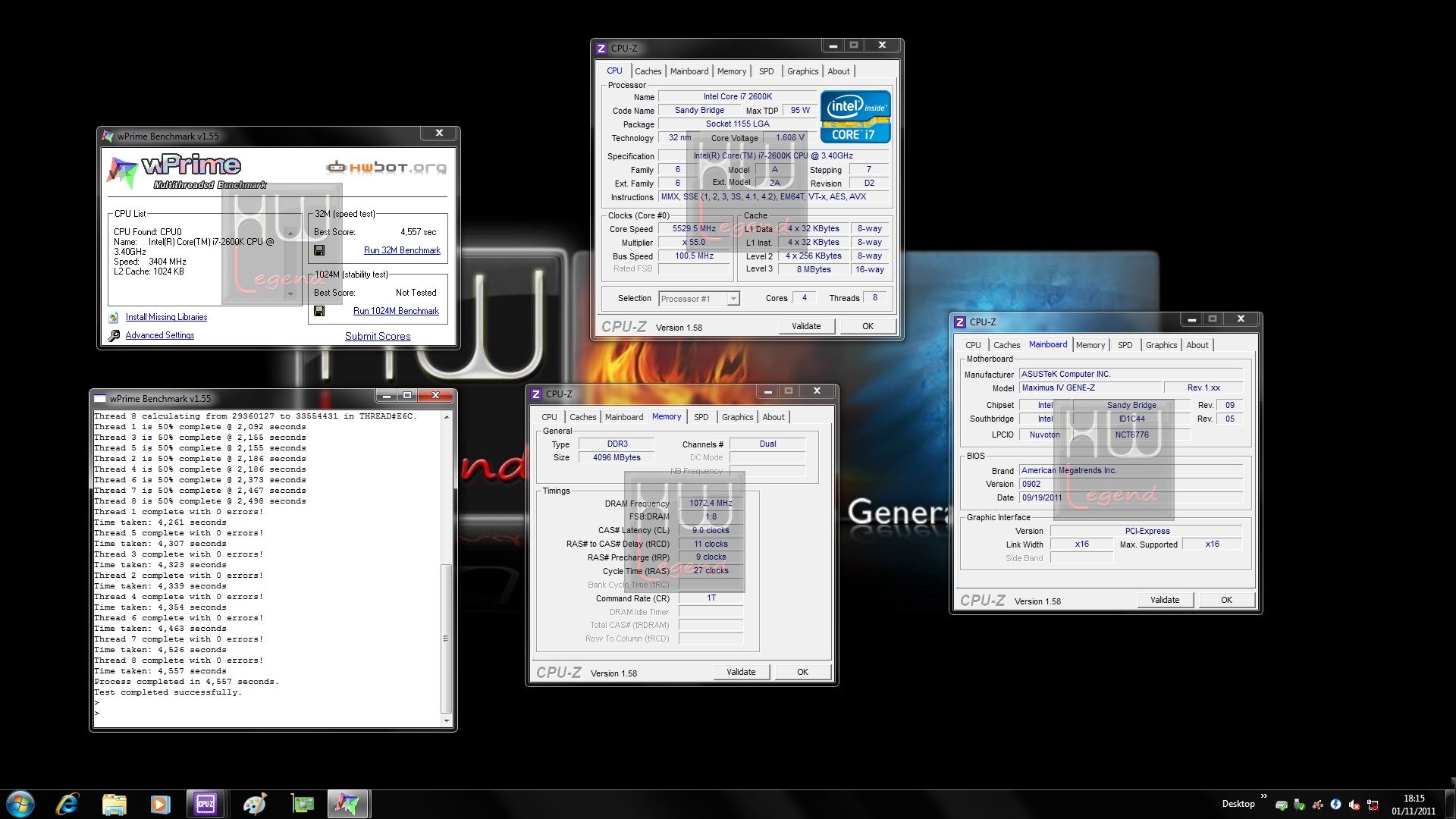Image resolution: width=1456 pixels, height=819 pixels.
Task: Click the console window scrollbar down arrow
Action: [x=447, y=720]
